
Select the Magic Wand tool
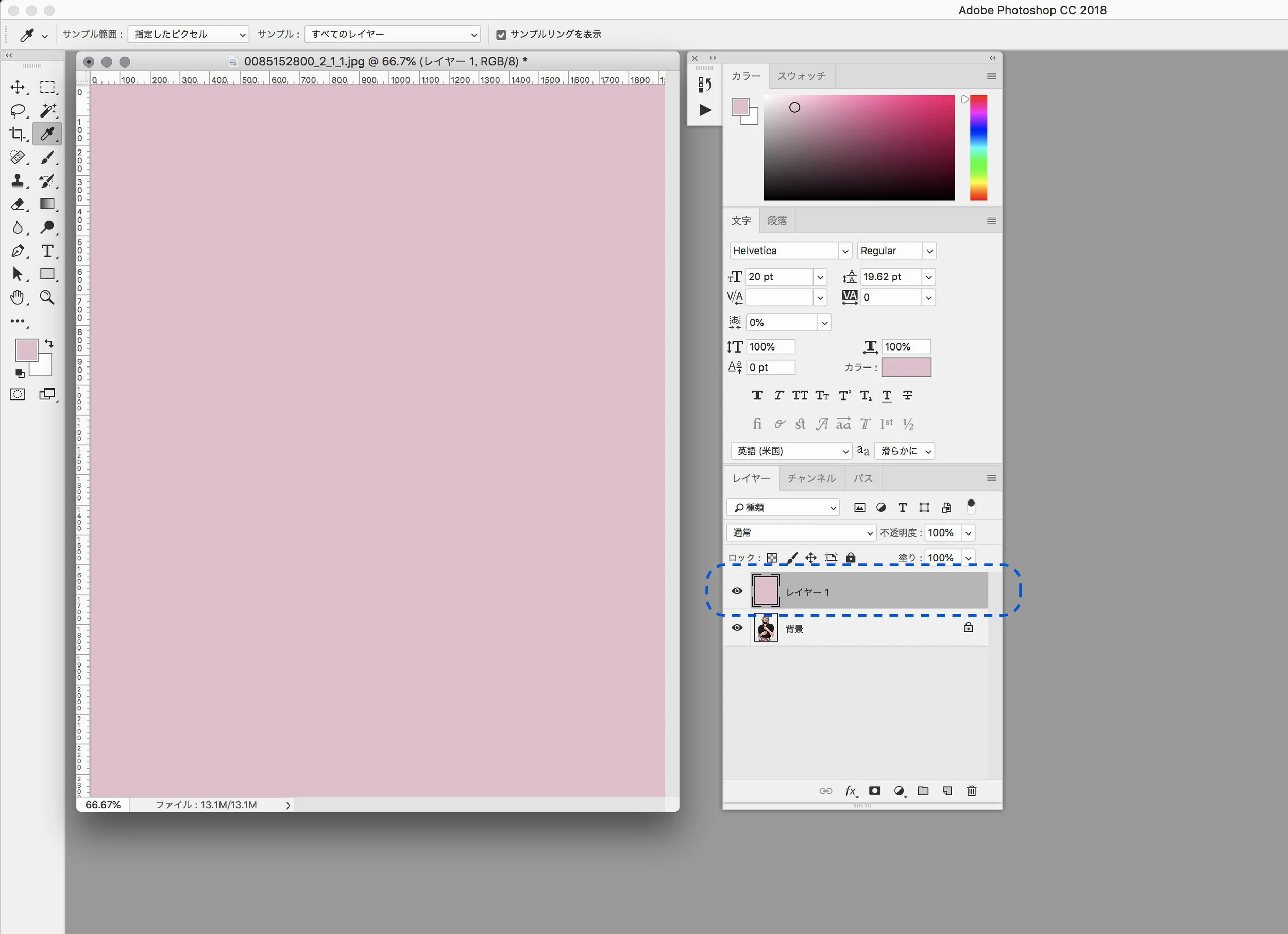(48, 110)
